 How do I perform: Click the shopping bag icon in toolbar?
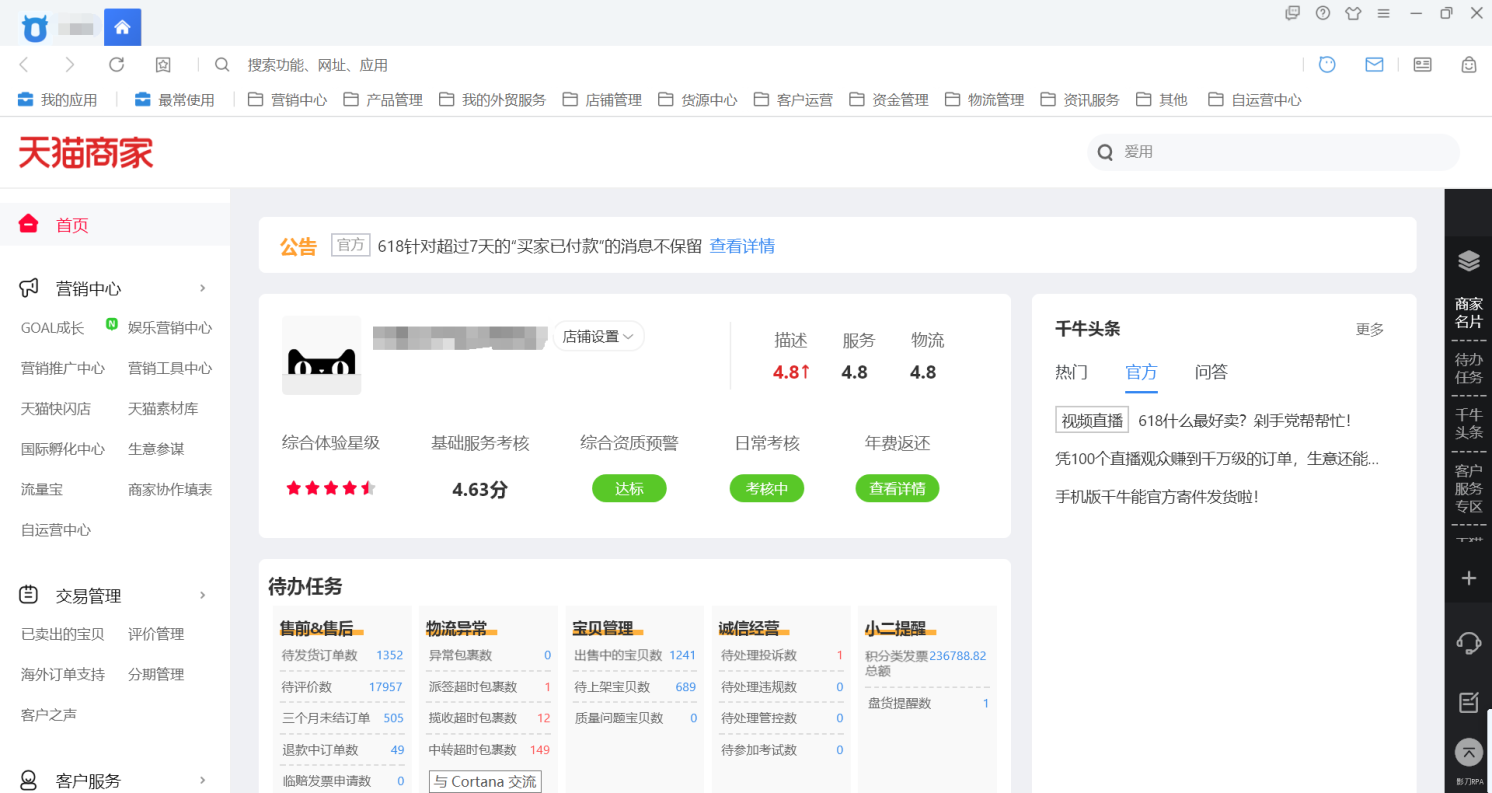[1468, 65]
